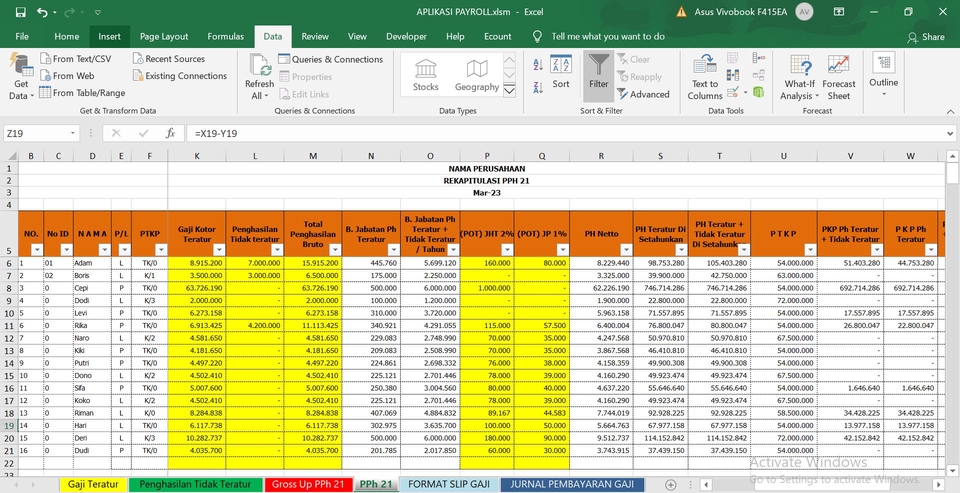
Task: Sort A to Z ascending
Action: coord(538,65)
